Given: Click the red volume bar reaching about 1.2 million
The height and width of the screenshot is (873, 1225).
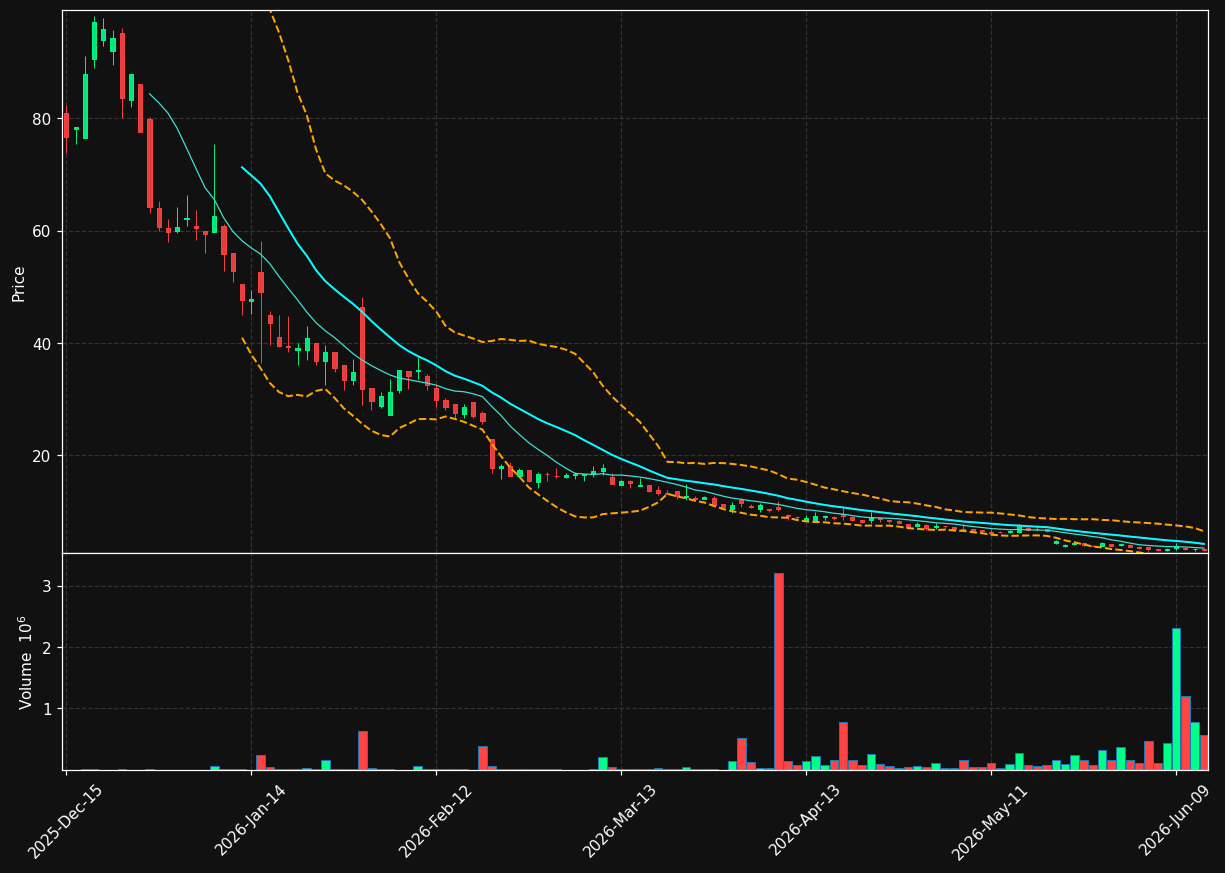Looking at the screenshot, I should tap(1186, 733).
